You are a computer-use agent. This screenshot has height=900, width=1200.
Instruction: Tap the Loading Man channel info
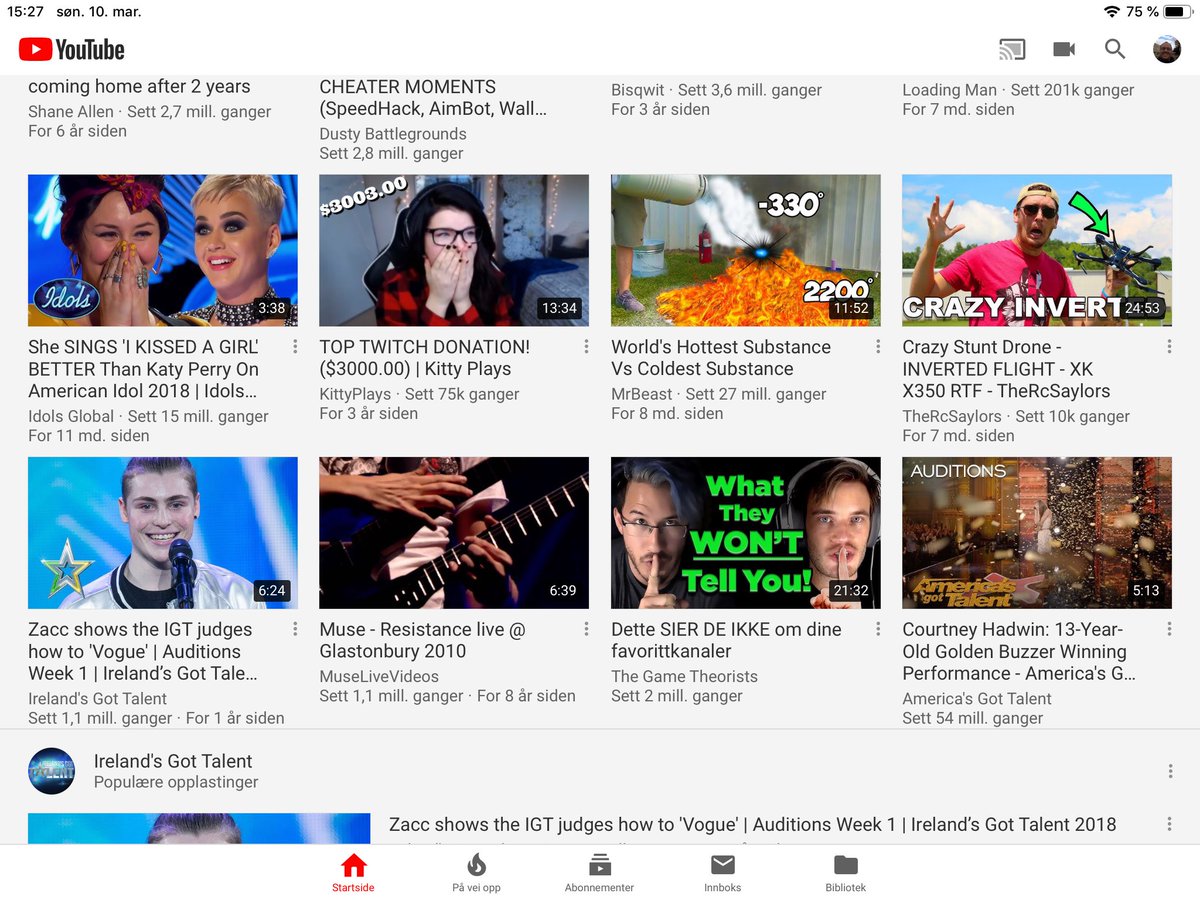(x=1018, y=99)
